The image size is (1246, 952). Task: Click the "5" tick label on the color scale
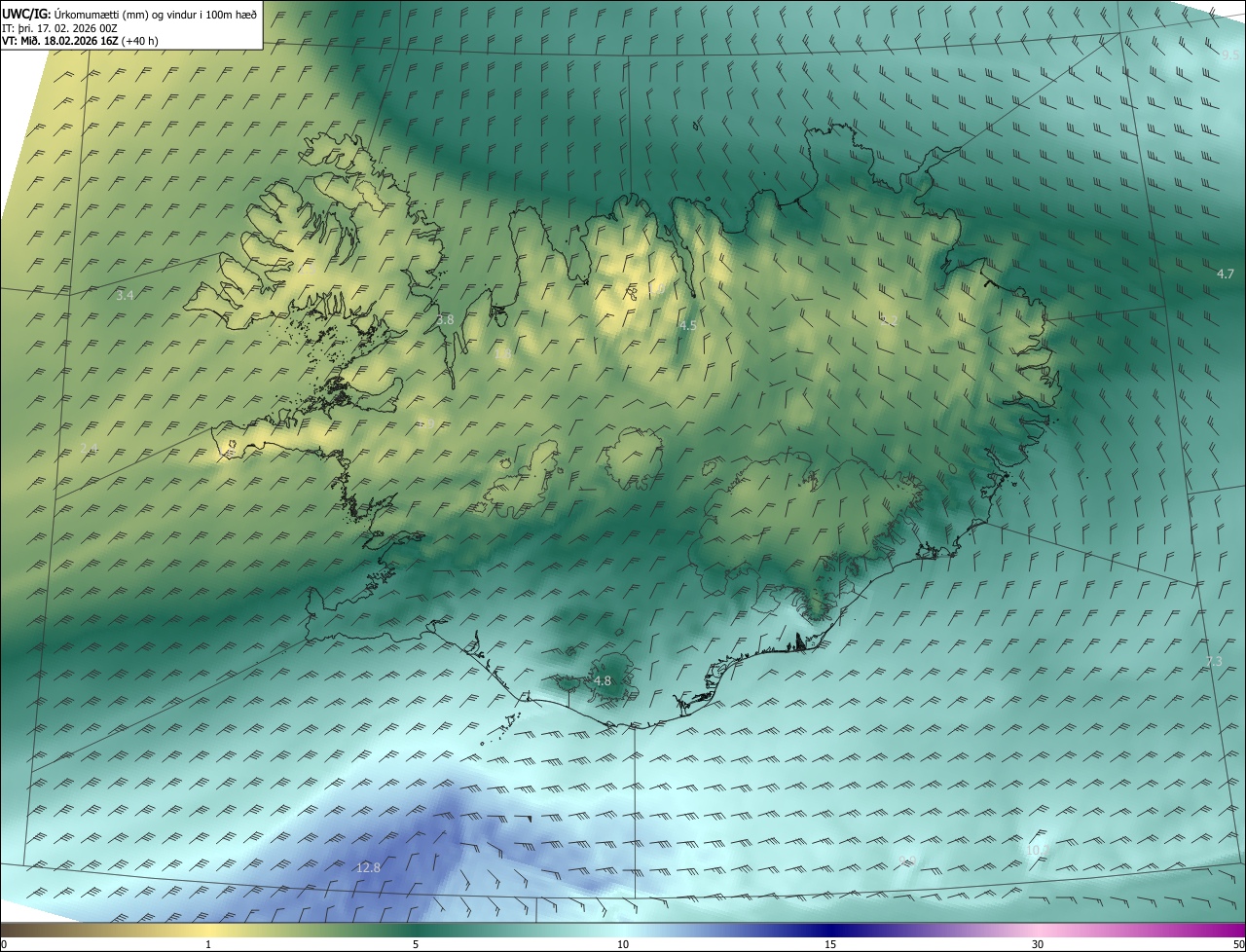tap(416, 944)
